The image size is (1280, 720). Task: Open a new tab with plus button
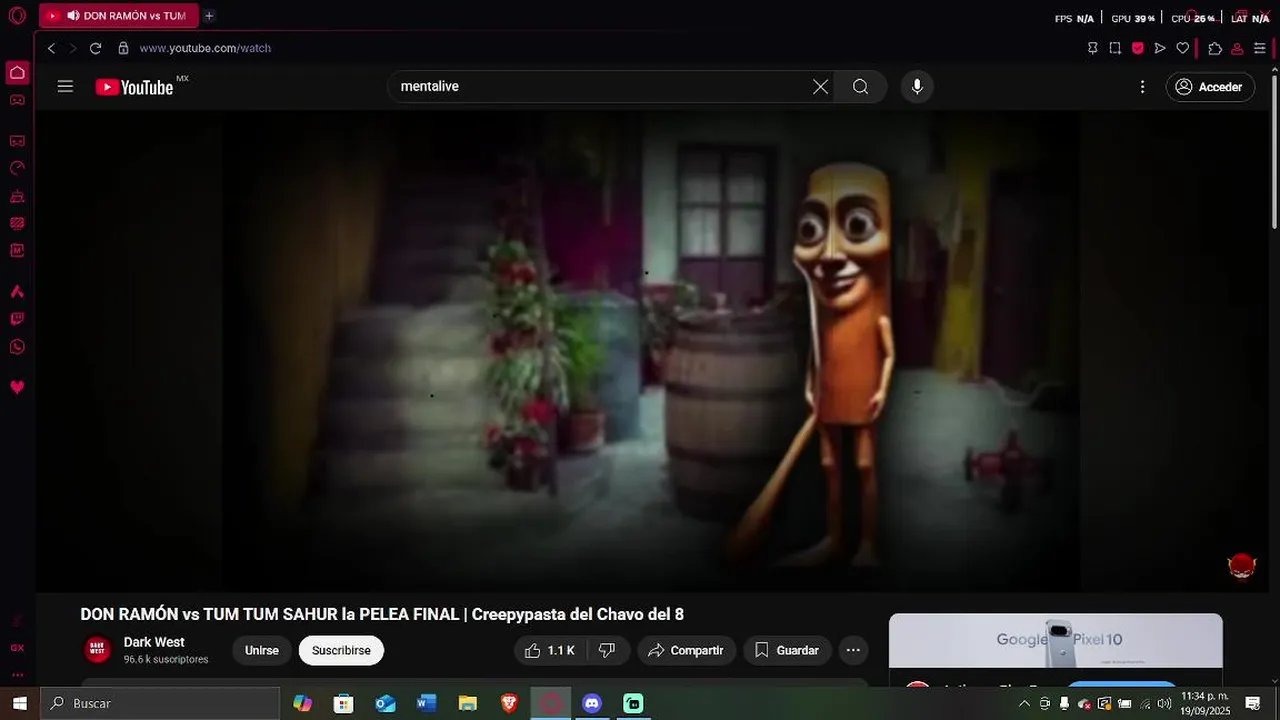pos(209,16)
